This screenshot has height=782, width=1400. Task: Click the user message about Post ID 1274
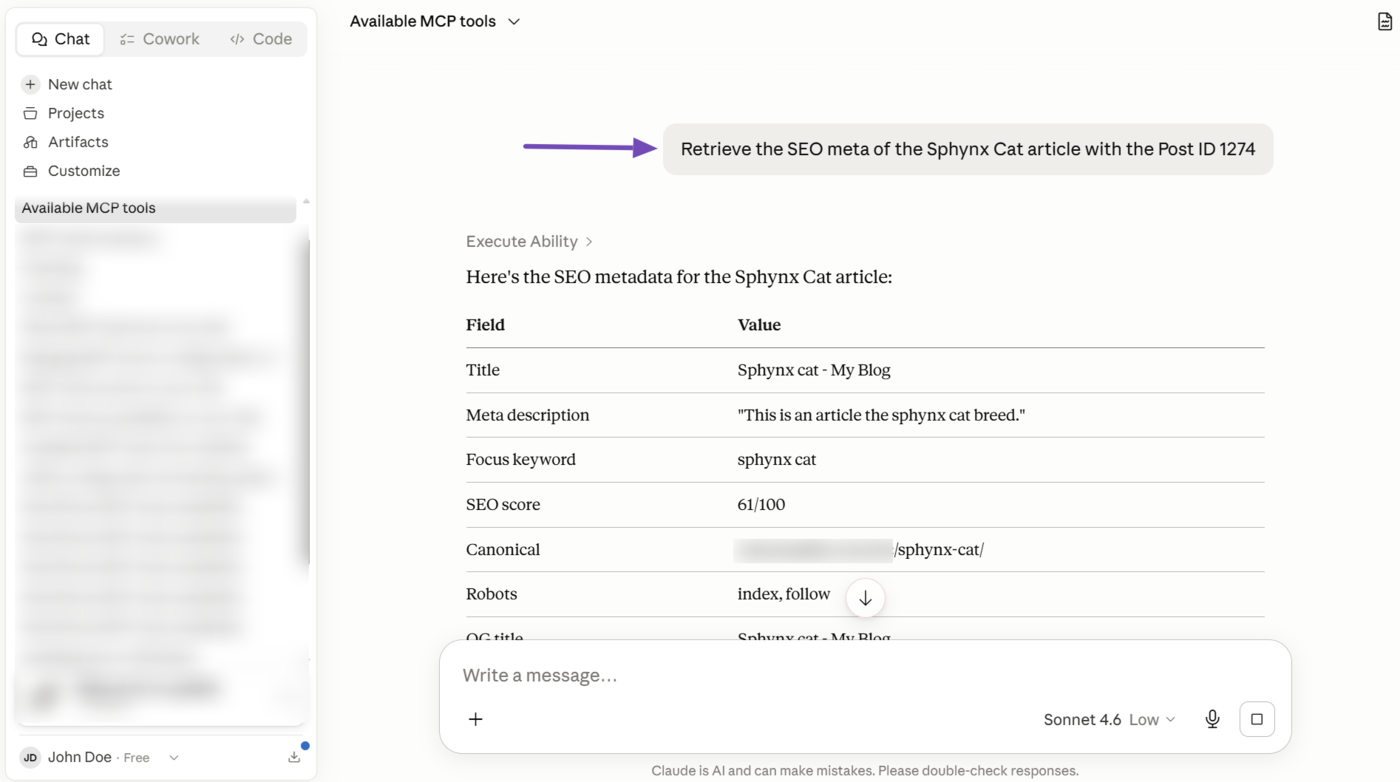tap(968, 149)
